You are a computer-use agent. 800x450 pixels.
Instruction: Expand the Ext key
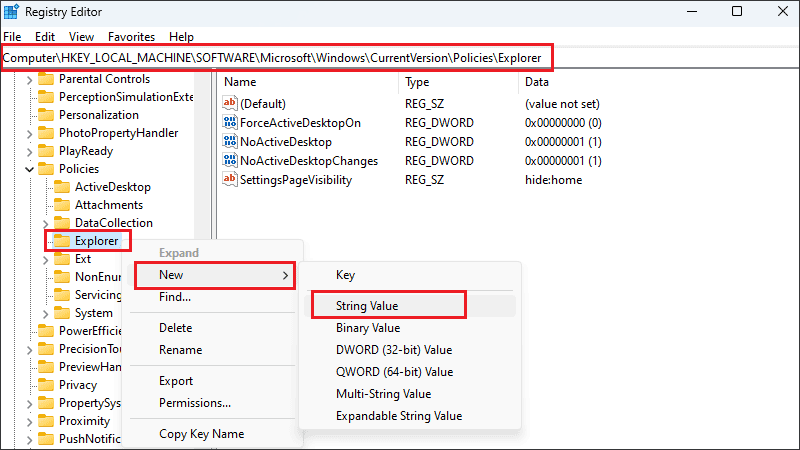(45, 260)
